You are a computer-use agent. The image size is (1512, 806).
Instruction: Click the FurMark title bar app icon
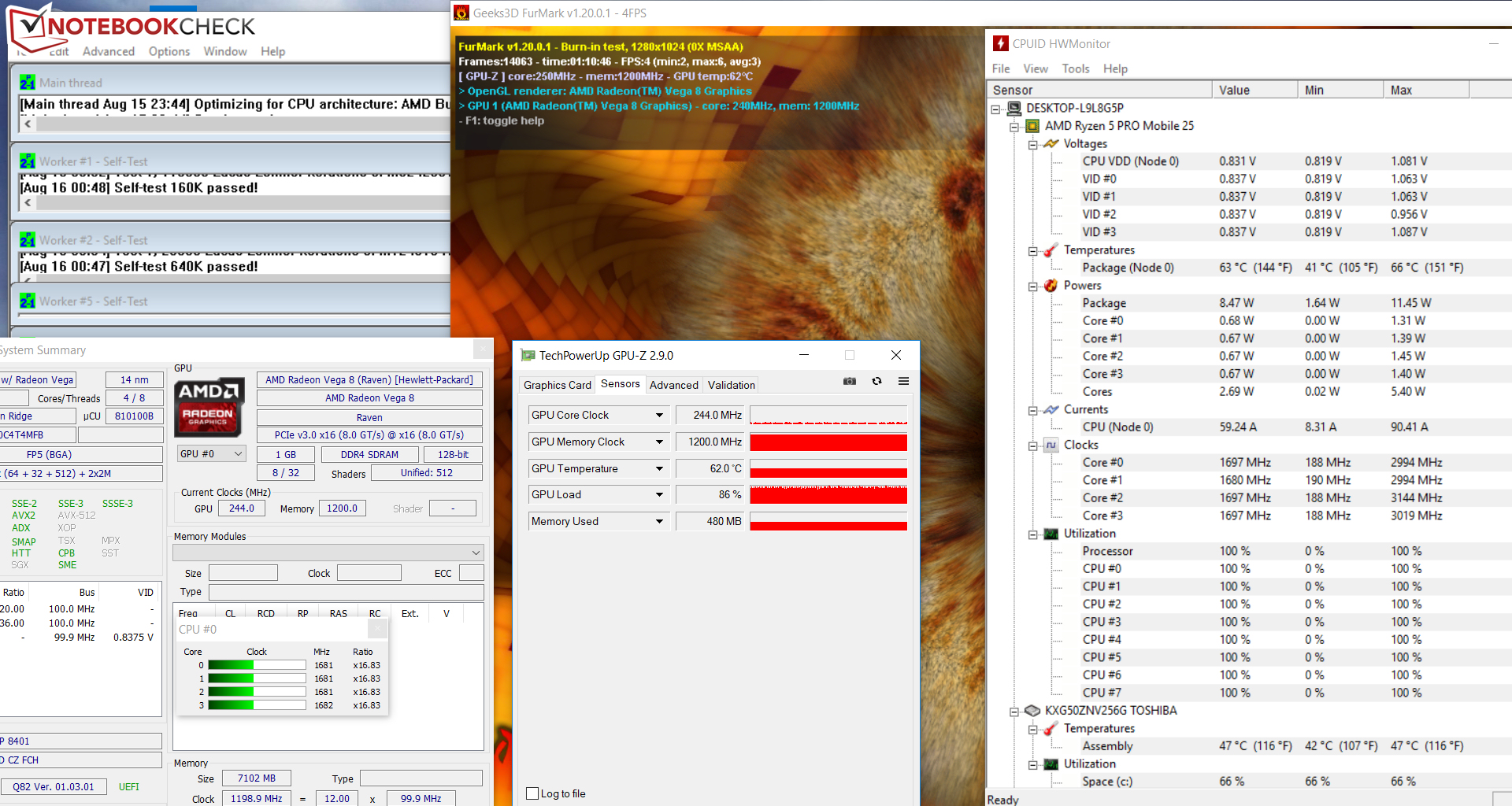pyautogui.click(x=461, y=13)
